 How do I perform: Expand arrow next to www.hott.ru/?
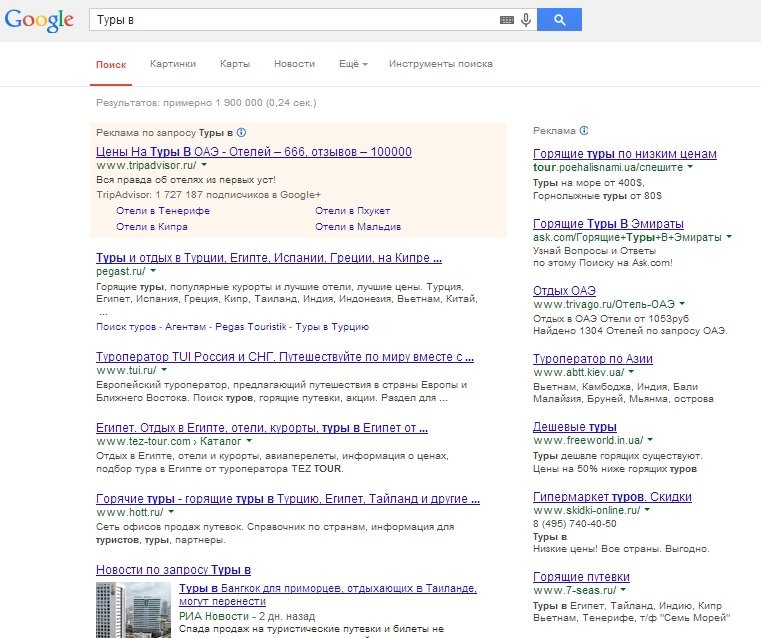click(171, 511)
